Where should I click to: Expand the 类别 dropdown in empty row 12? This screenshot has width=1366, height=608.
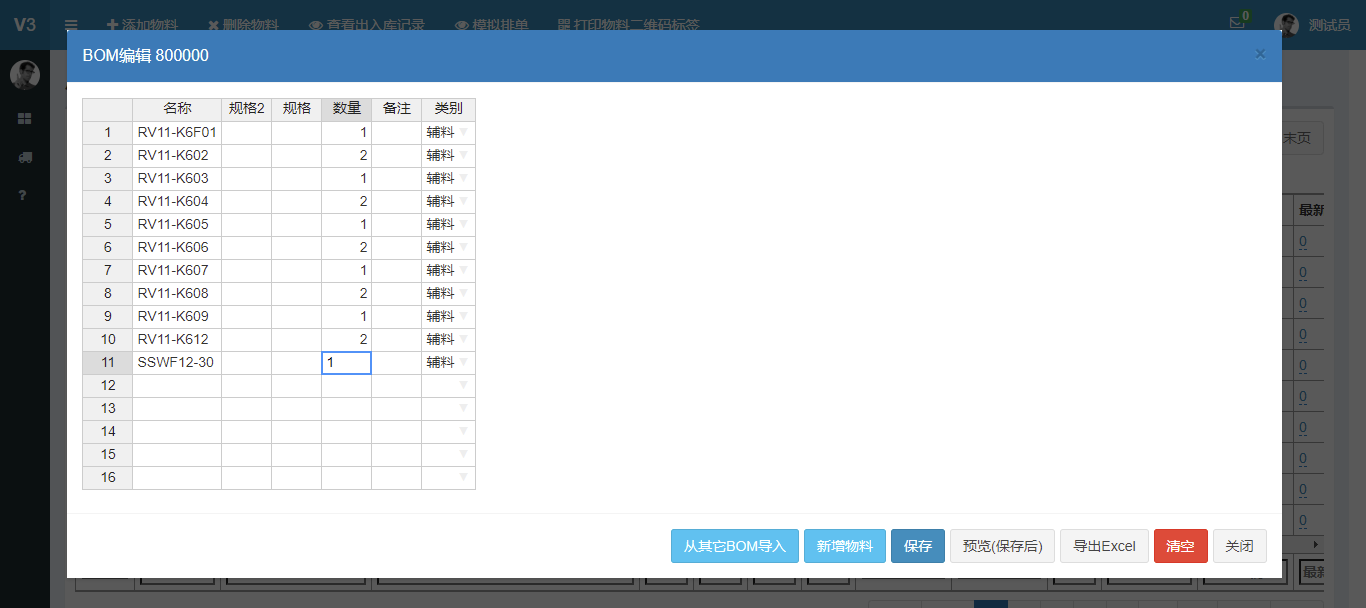(463, 385)
